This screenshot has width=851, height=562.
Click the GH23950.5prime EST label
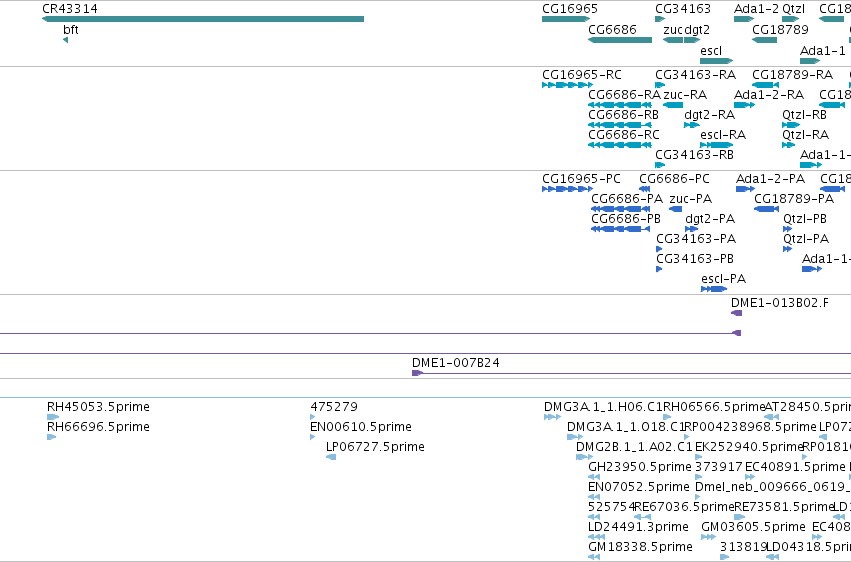(x=640, y=467)
